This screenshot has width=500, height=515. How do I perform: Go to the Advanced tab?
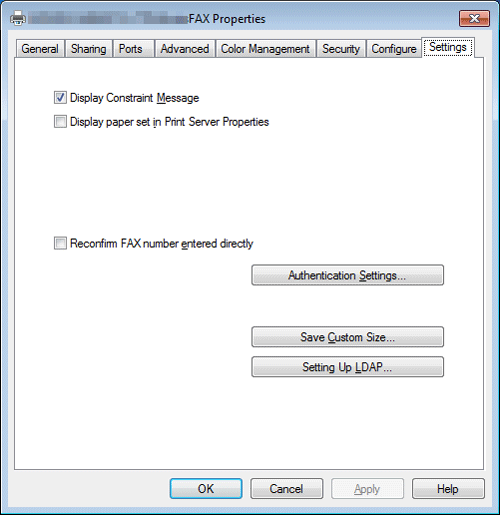click(185, 49)
